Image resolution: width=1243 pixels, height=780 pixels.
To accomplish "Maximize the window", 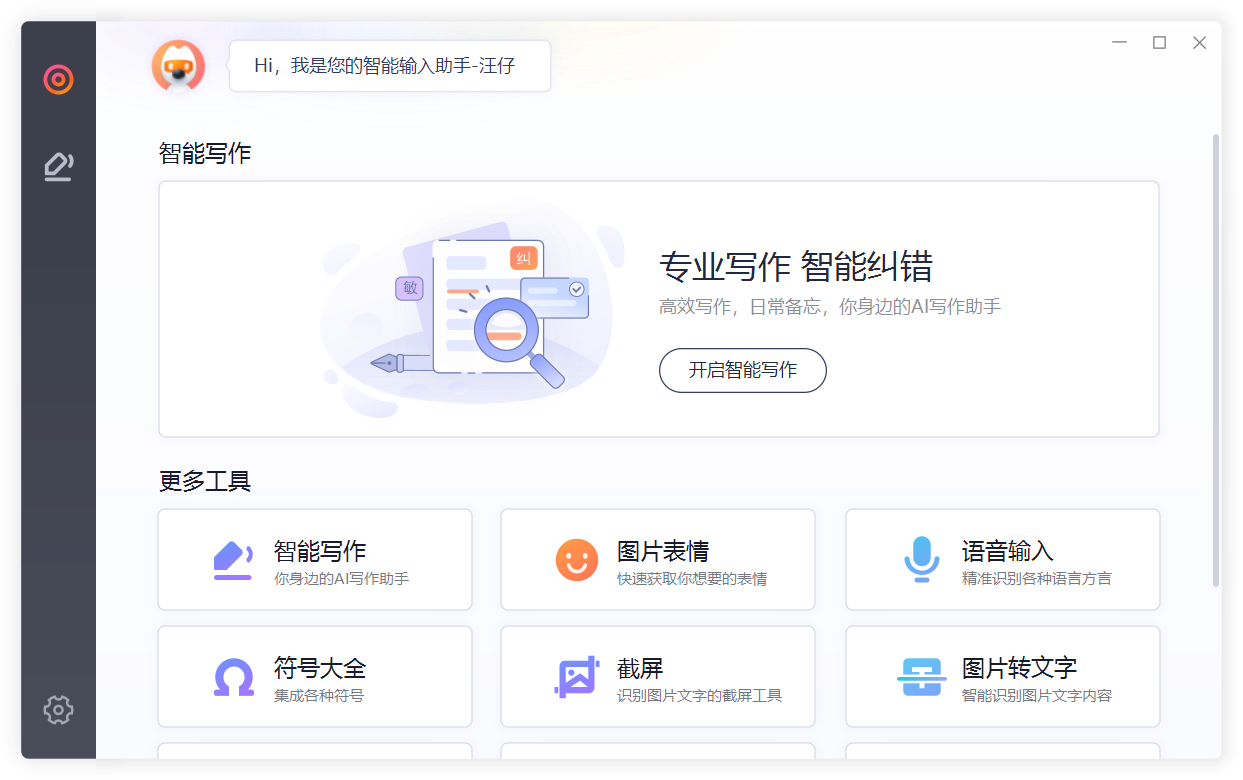I will (1159, 43).
